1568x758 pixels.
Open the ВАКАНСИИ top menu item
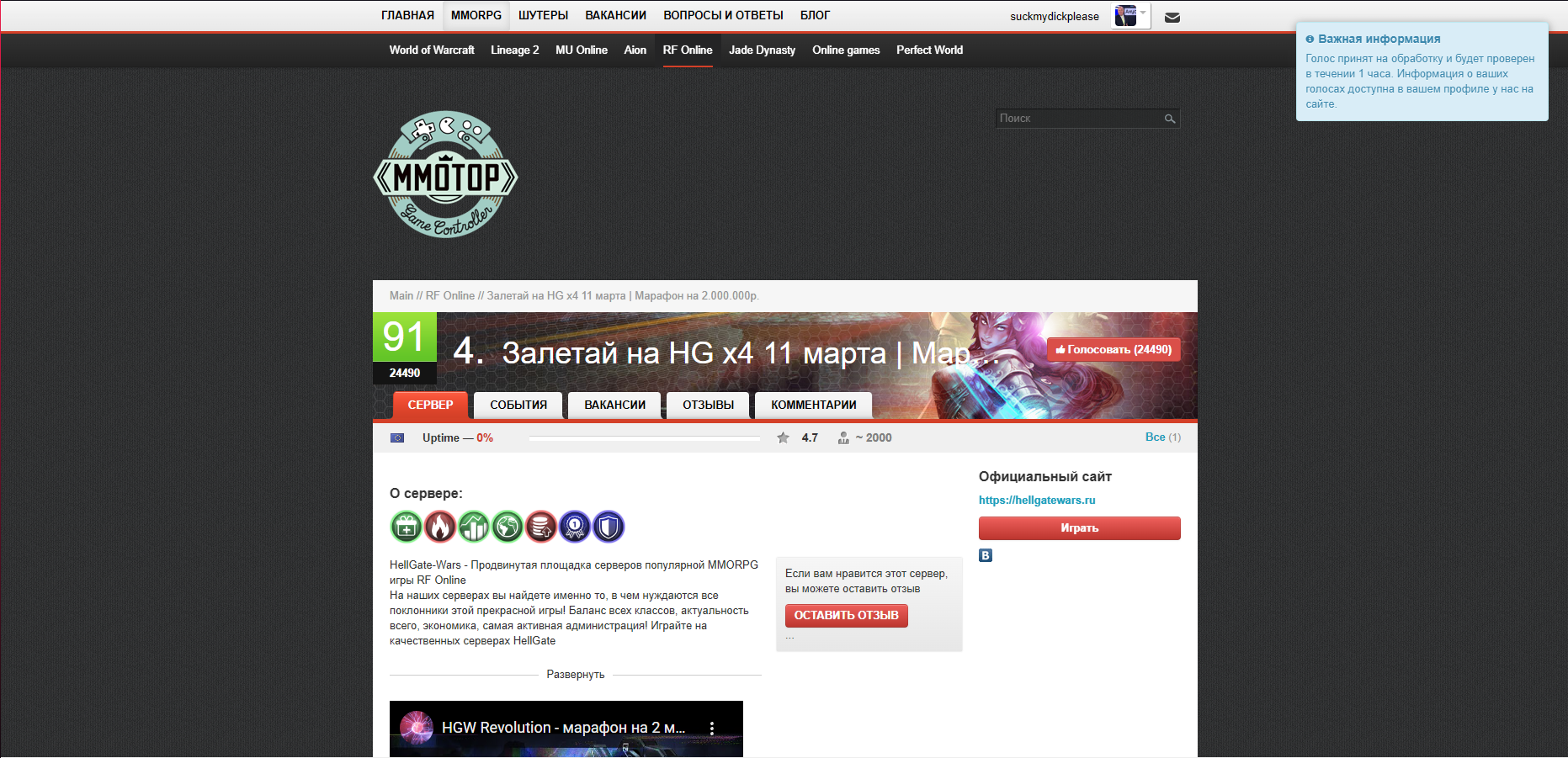click(x=616, y=15)
